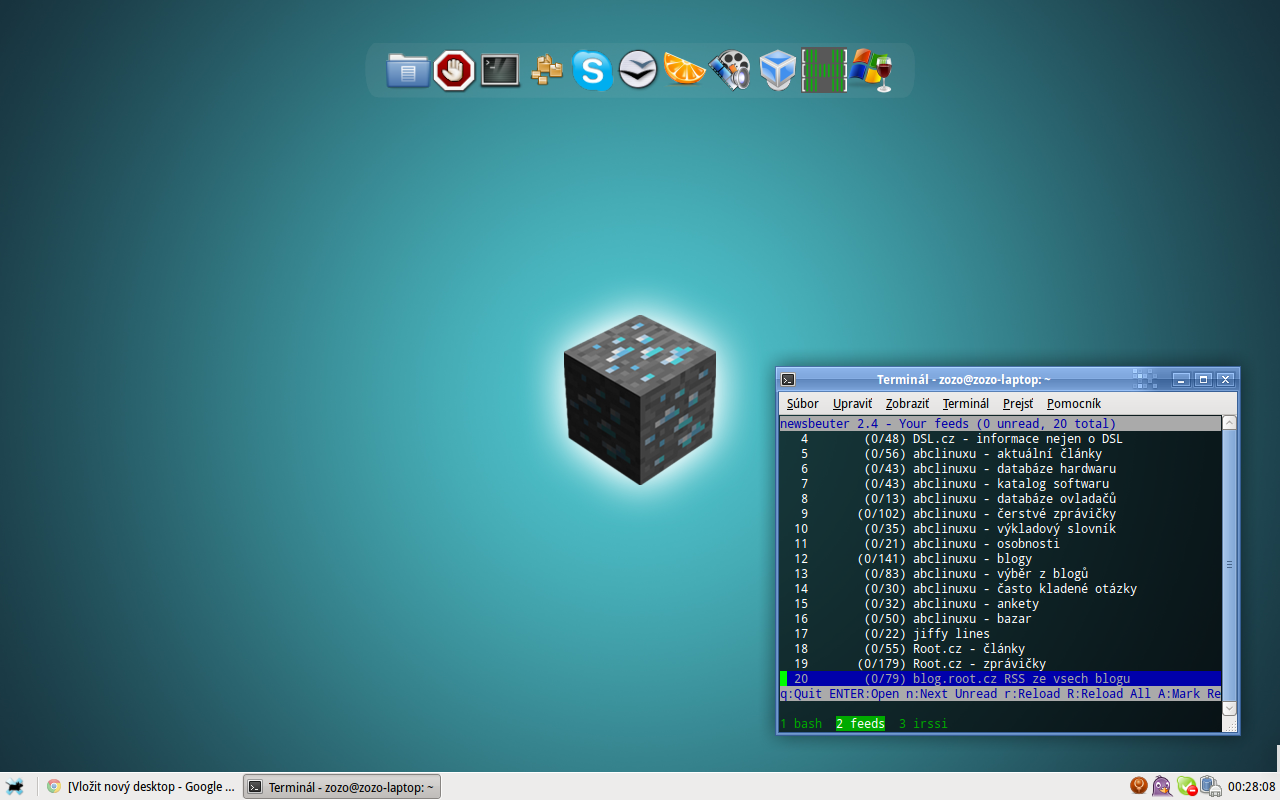The image size is (1280, 800).
Task: Select feed 4 DSL.cz - informace nejen o DSL
Action: (1000, 439)
